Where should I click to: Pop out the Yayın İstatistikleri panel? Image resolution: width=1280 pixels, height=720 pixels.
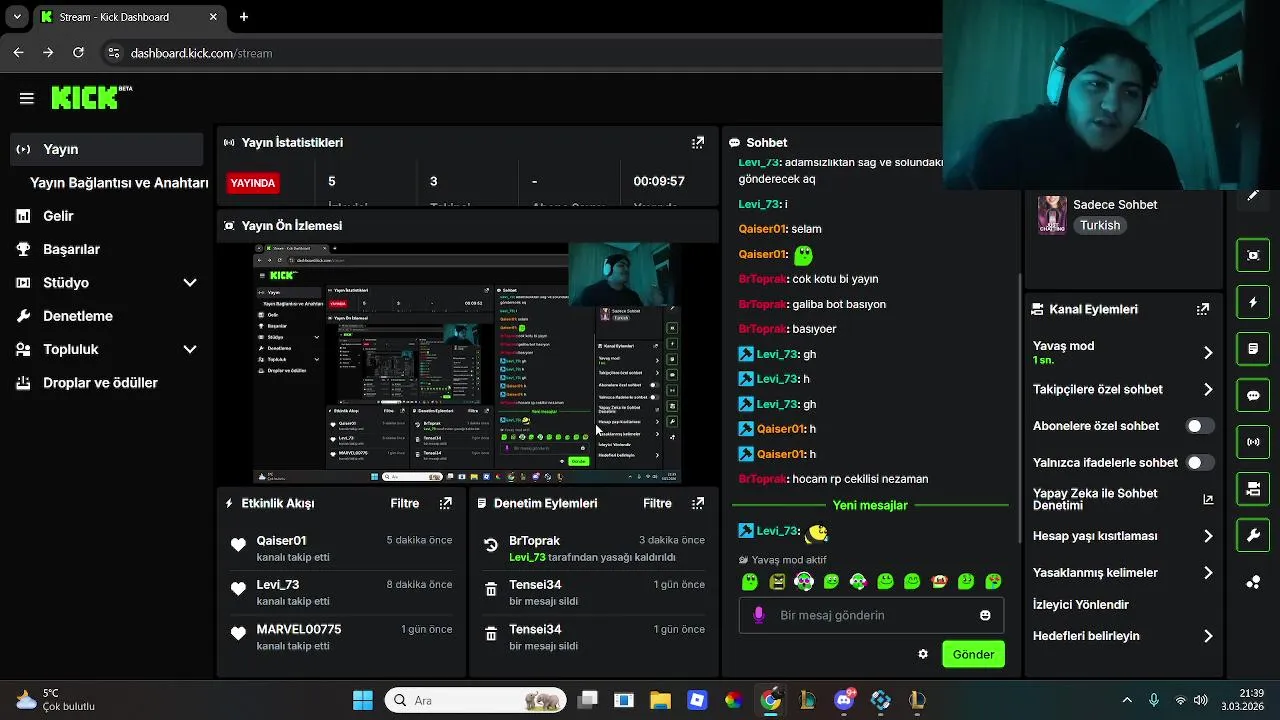pos(698,143)
